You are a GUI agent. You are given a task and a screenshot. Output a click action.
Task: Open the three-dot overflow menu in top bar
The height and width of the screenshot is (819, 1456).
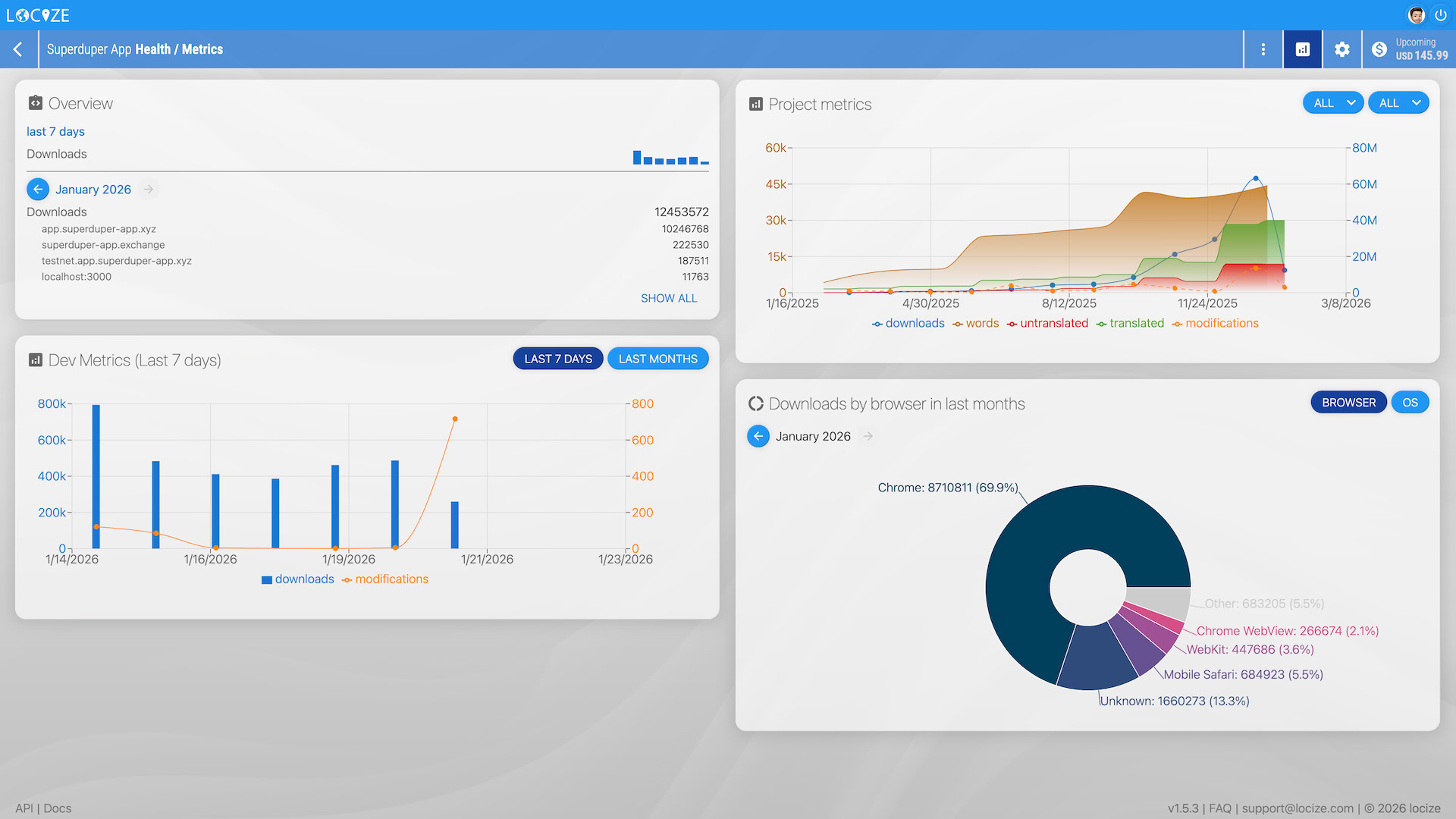coord(1263,49)
